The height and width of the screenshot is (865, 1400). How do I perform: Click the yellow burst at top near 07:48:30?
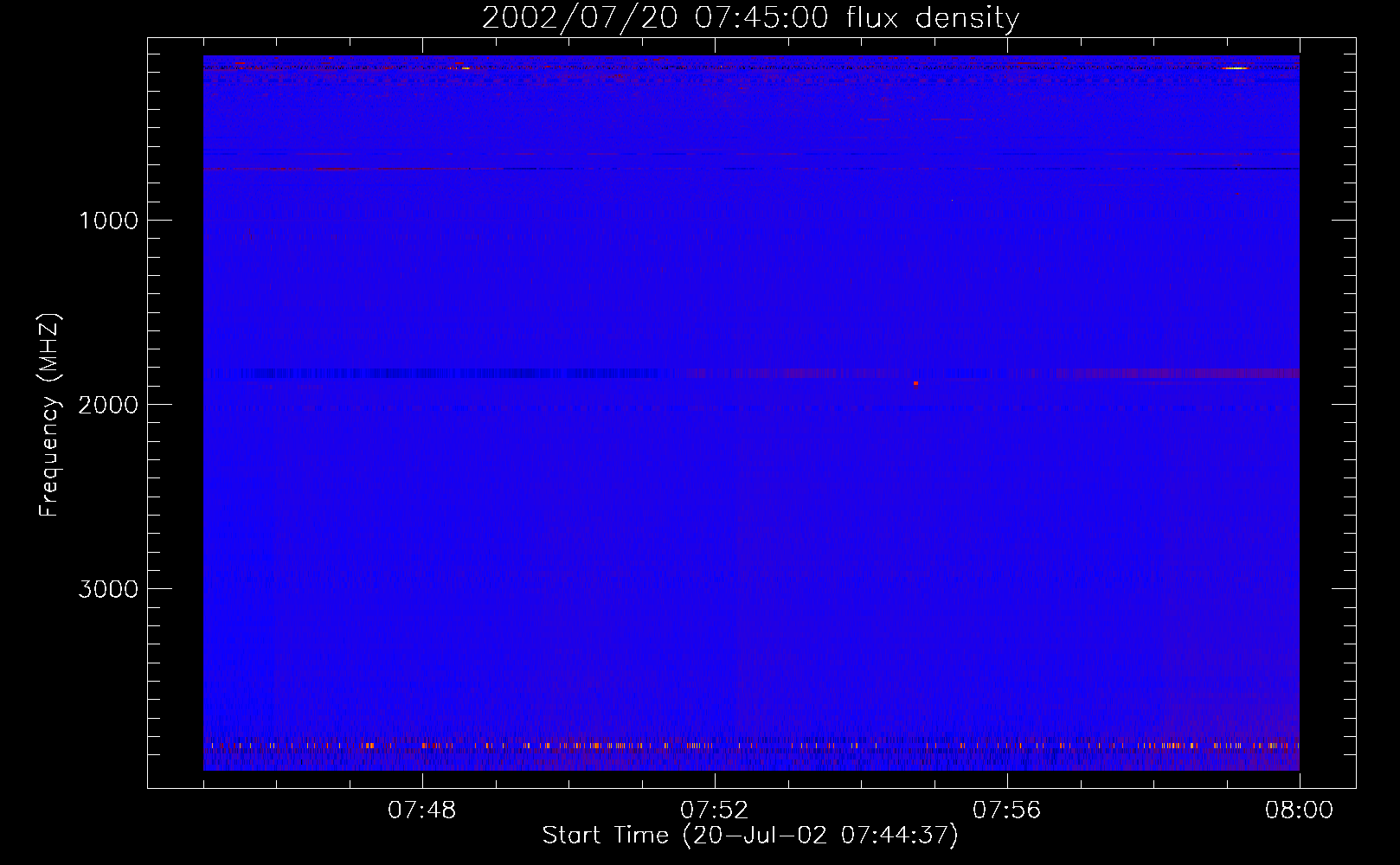[466, 67]
